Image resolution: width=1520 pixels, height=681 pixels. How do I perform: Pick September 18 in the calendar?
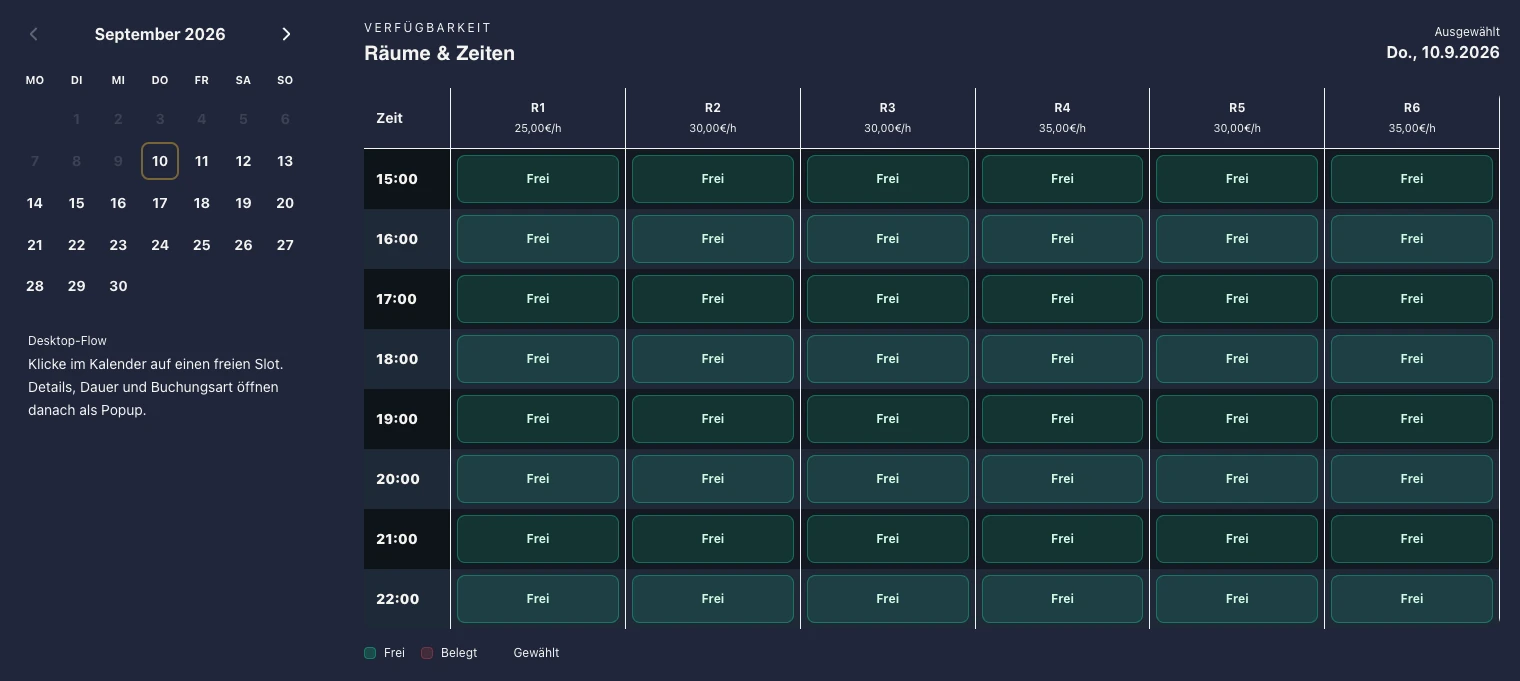click(x=202, y=203)
